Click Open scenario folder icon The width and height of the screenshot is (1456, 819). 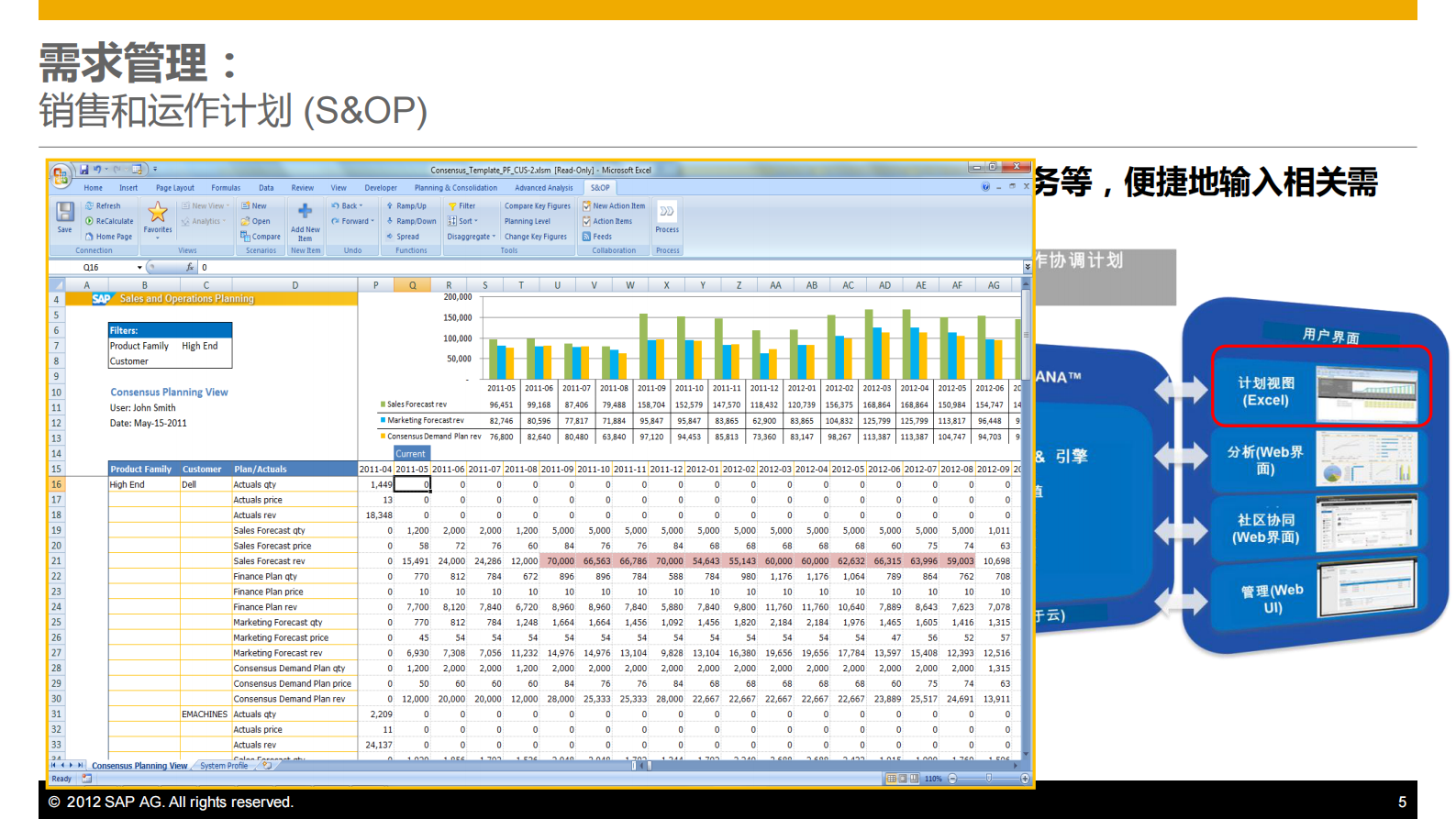coord(245,221)
